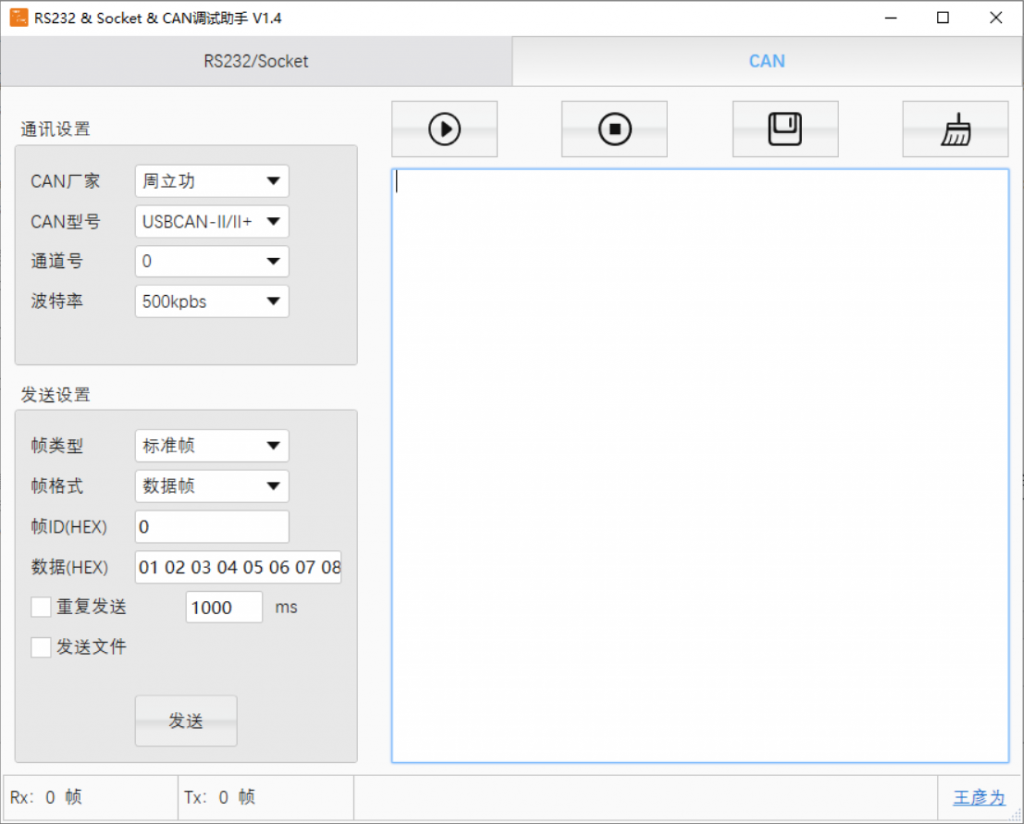
Task: Expand the 帧类型 dropdown showing 标准帧
Action: pos(212,446)
